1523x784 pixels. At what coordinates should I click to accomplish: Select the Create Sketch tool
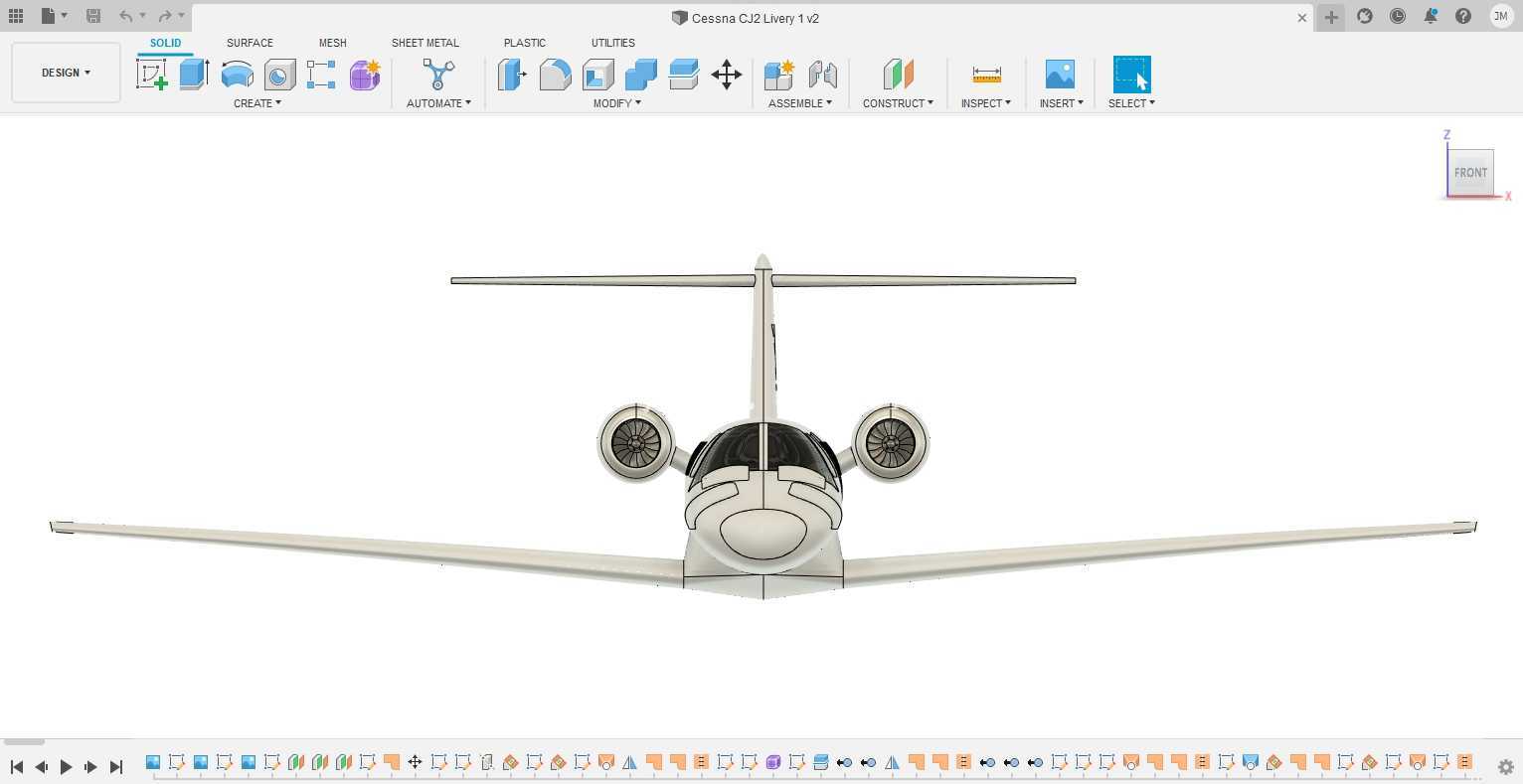click(152, 75)
